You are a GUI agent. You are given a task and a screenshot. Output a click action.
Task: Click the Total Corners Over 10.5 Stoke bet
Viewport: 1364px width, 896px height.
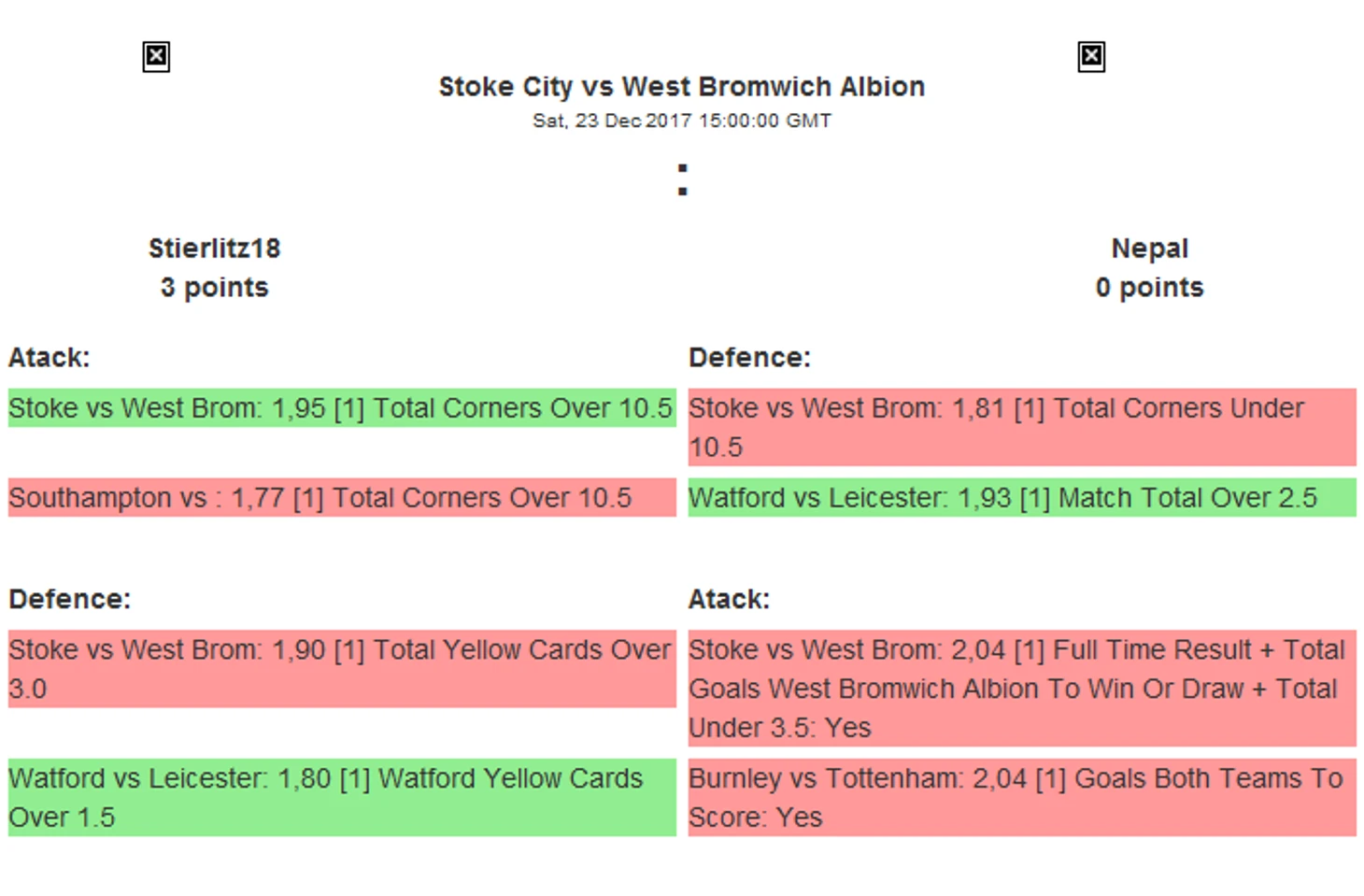(340, 408)
